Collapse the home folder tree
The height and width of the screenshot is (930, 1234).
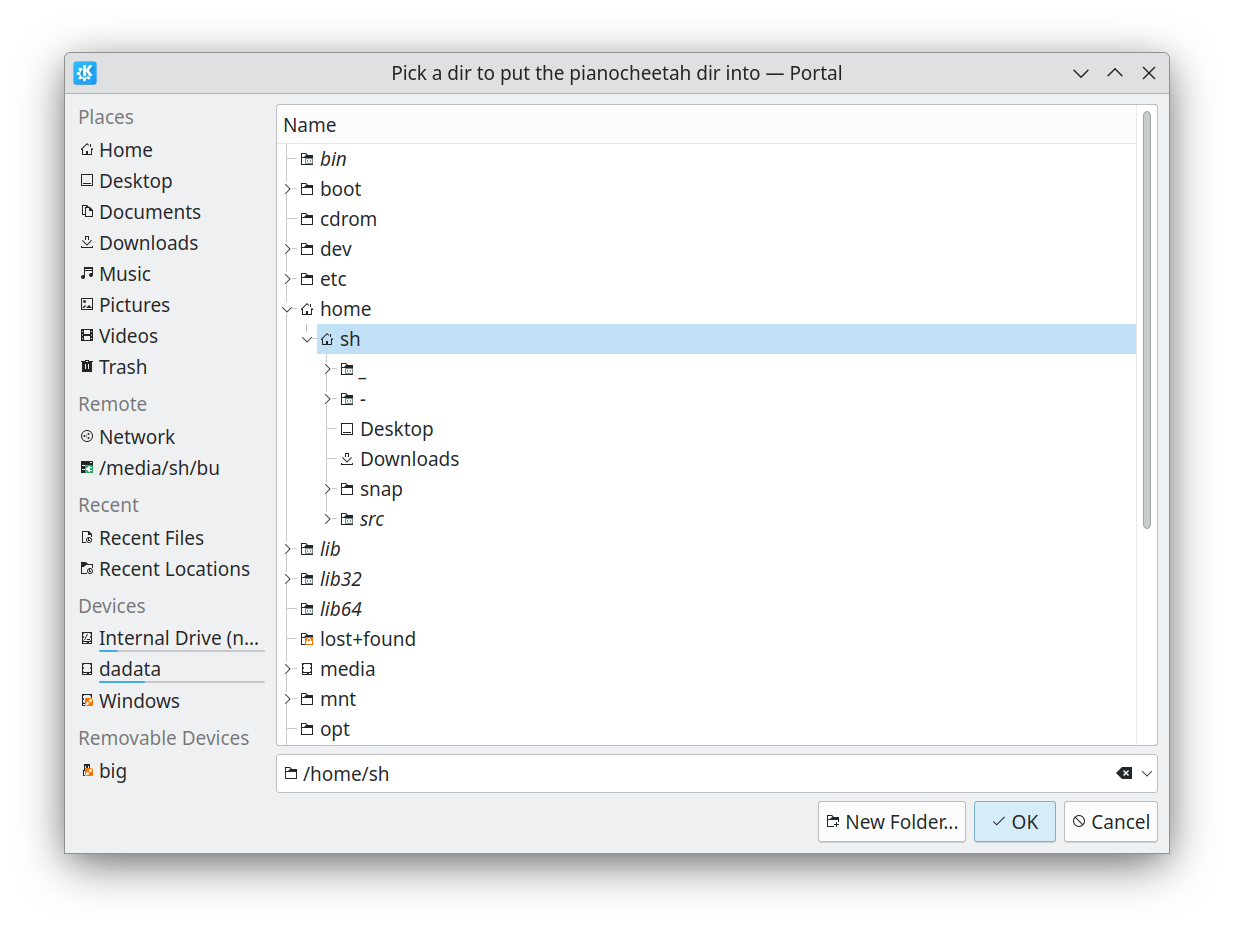pyautogui.click(x=288, y=309)
